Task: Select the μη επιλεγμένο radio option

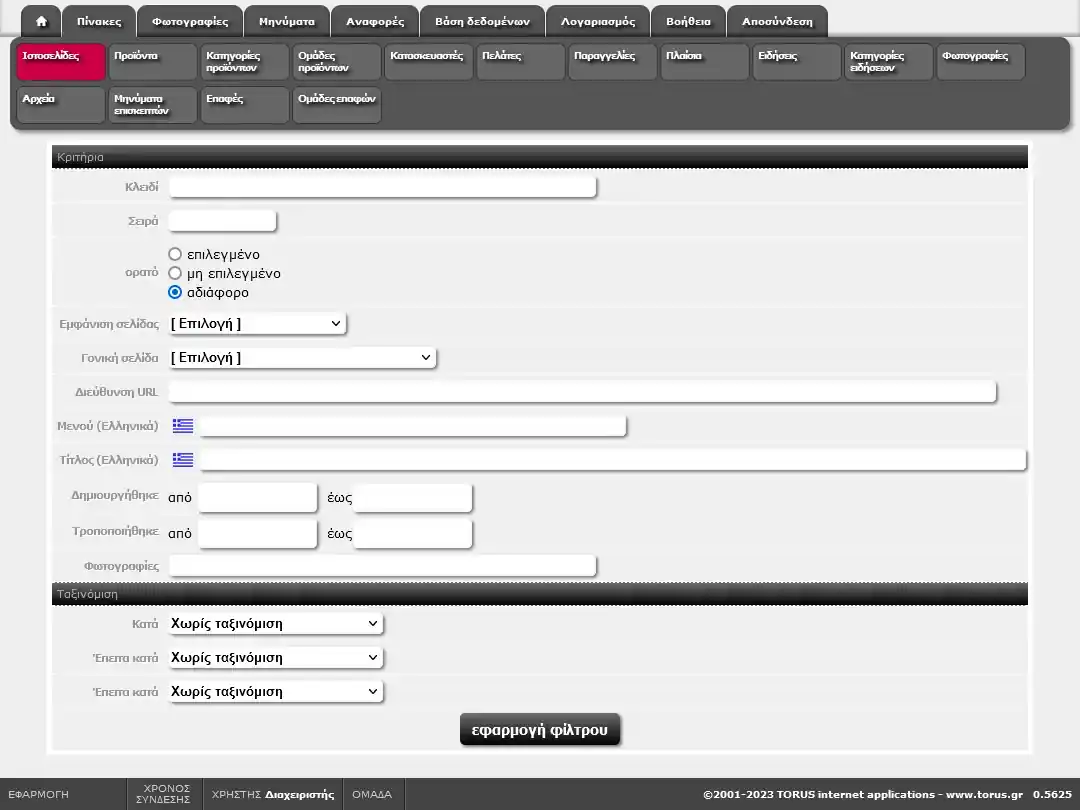Action: click(175, 273)
